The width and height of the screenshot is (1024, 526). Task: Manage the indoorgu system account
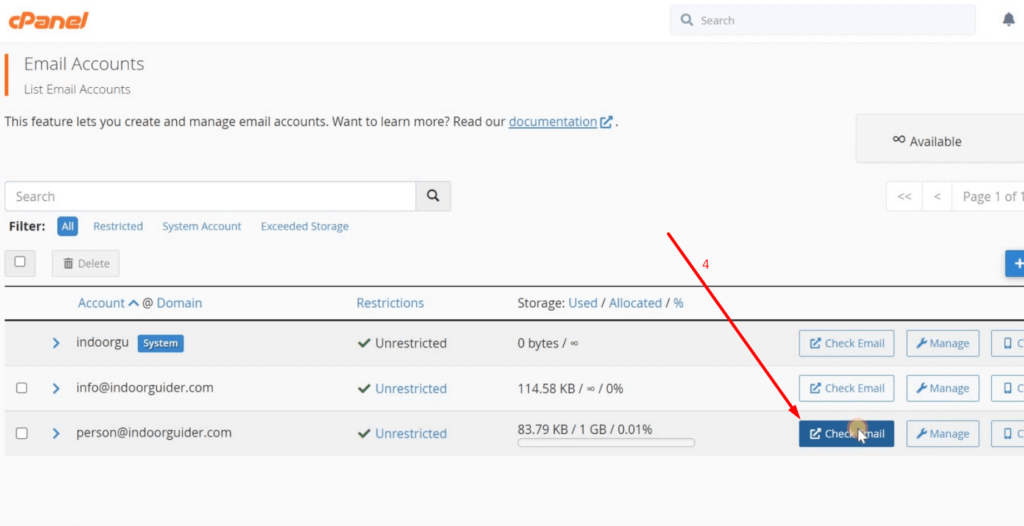pos(942,343)
